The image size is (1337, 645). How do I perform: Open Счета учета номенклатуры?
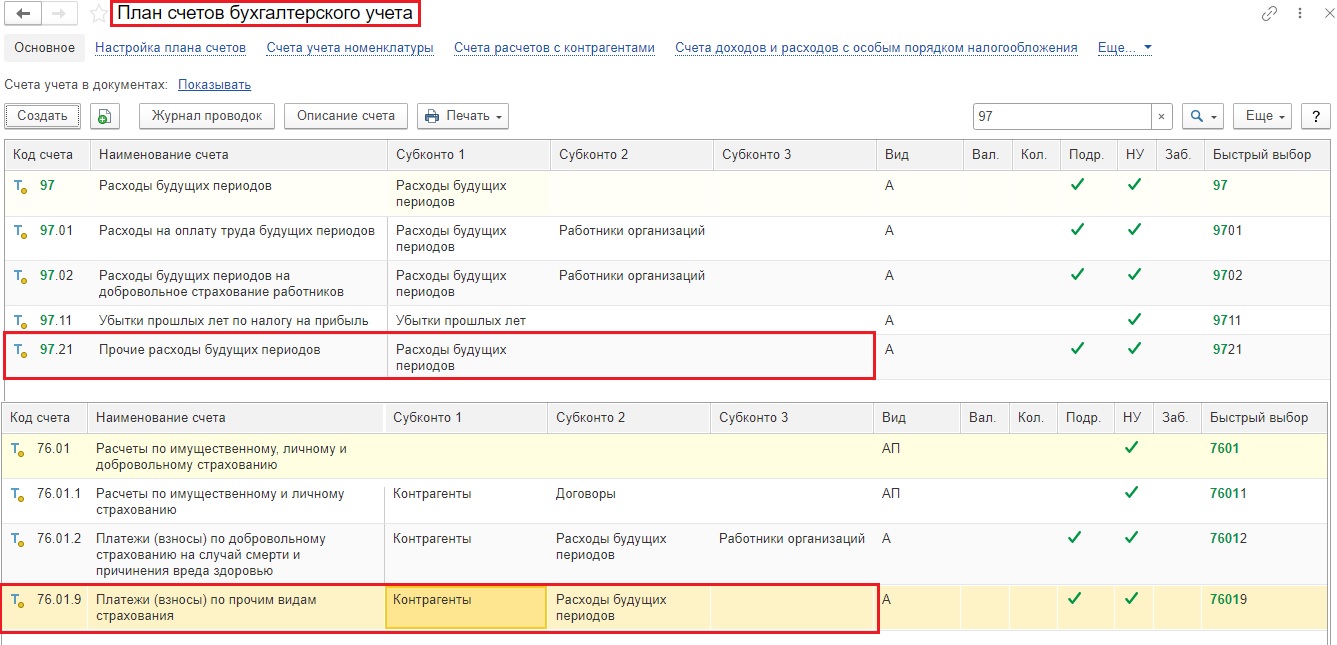click(349, 47)
